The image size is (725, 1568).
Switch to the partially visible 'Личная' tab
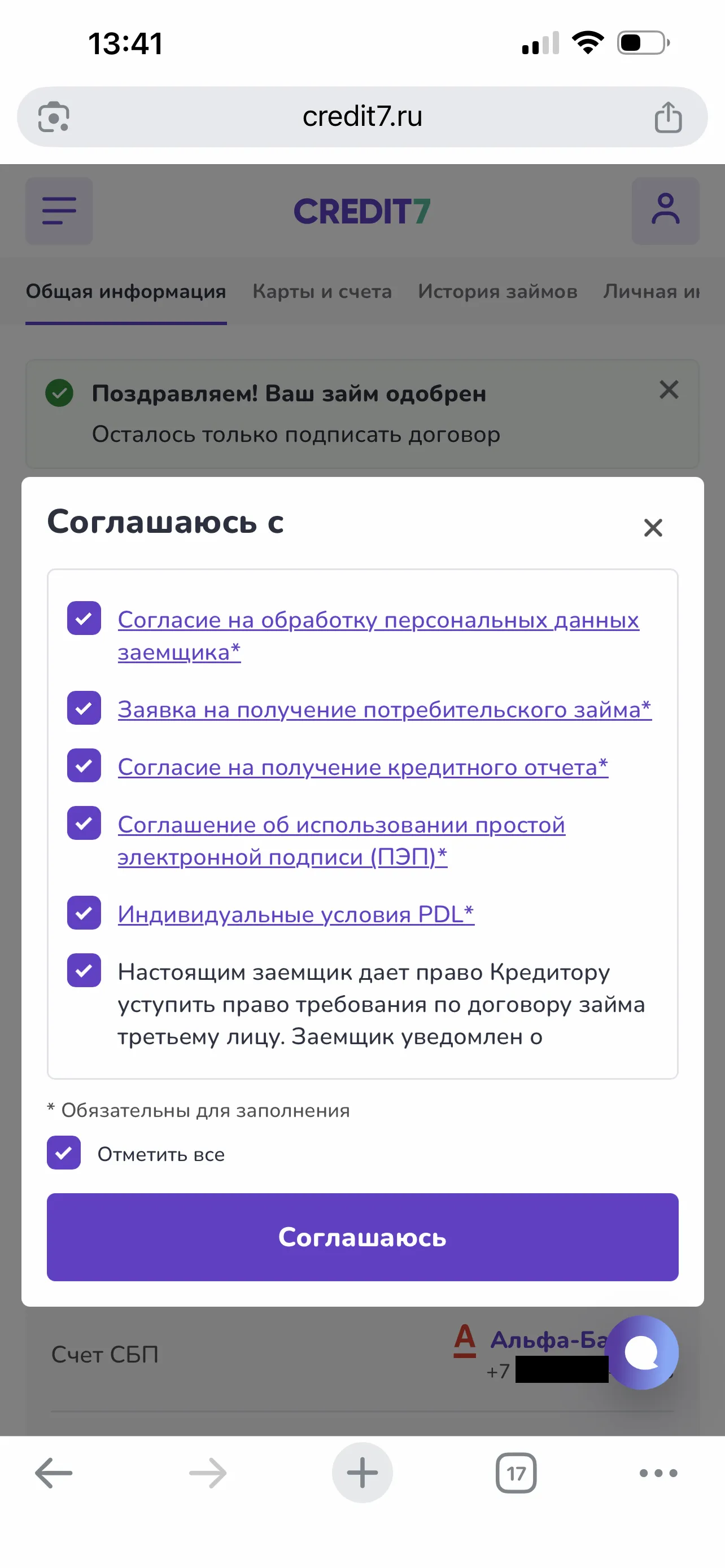tap(652, 292)
